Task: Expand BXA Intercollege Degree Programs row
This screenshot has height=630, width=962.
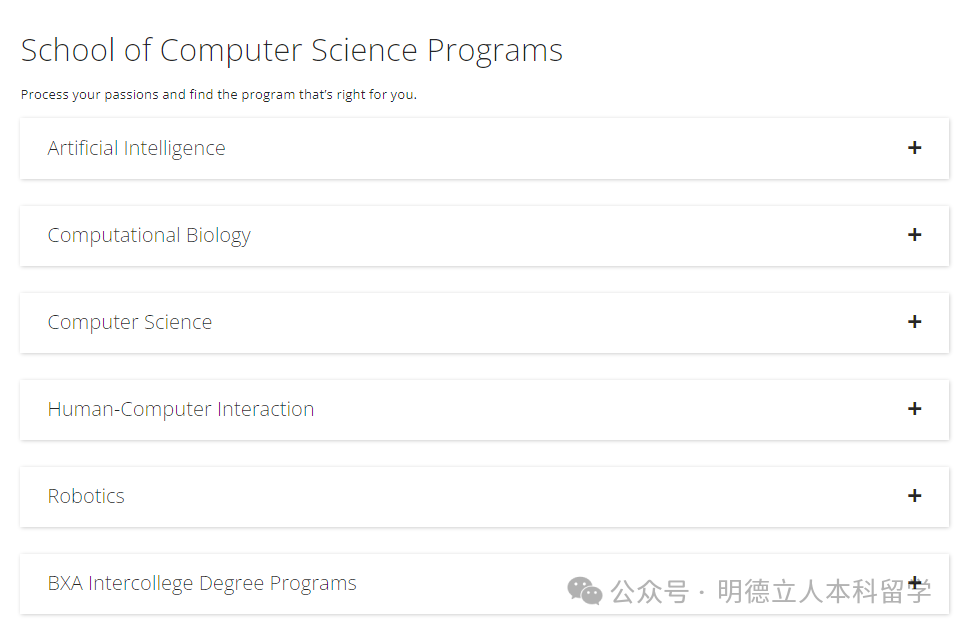Action: point(300,583)
